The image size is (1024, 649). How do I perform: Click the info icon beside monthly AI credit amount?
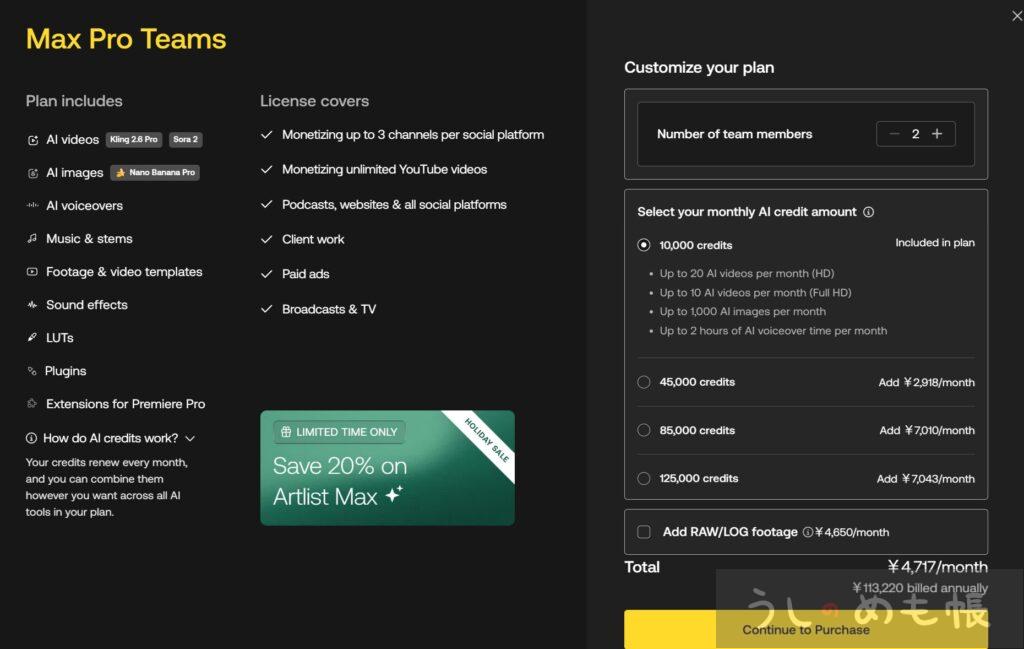pyautogui.click(x=868, y=212)
